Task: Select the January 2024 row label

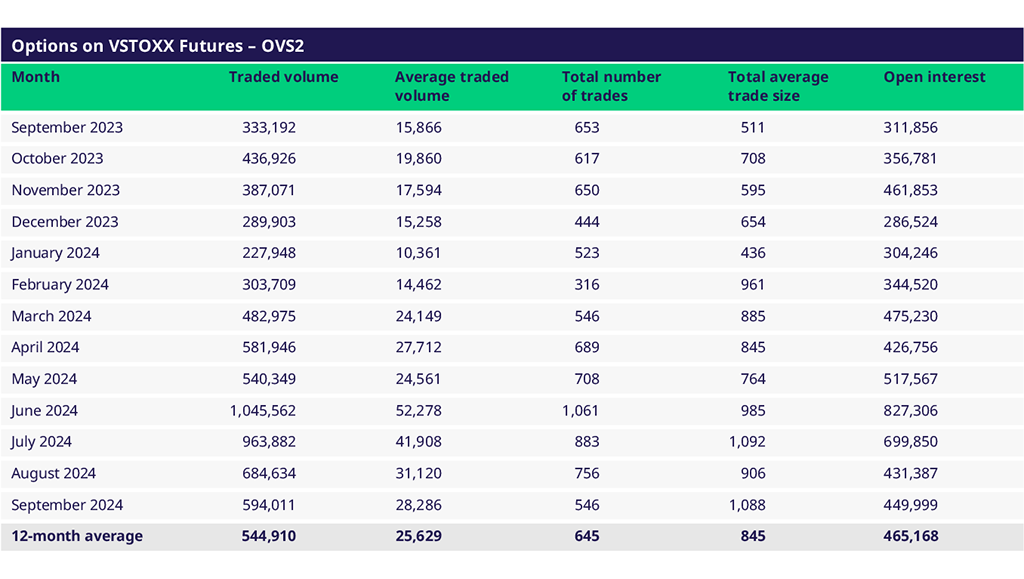Action: 56,253
